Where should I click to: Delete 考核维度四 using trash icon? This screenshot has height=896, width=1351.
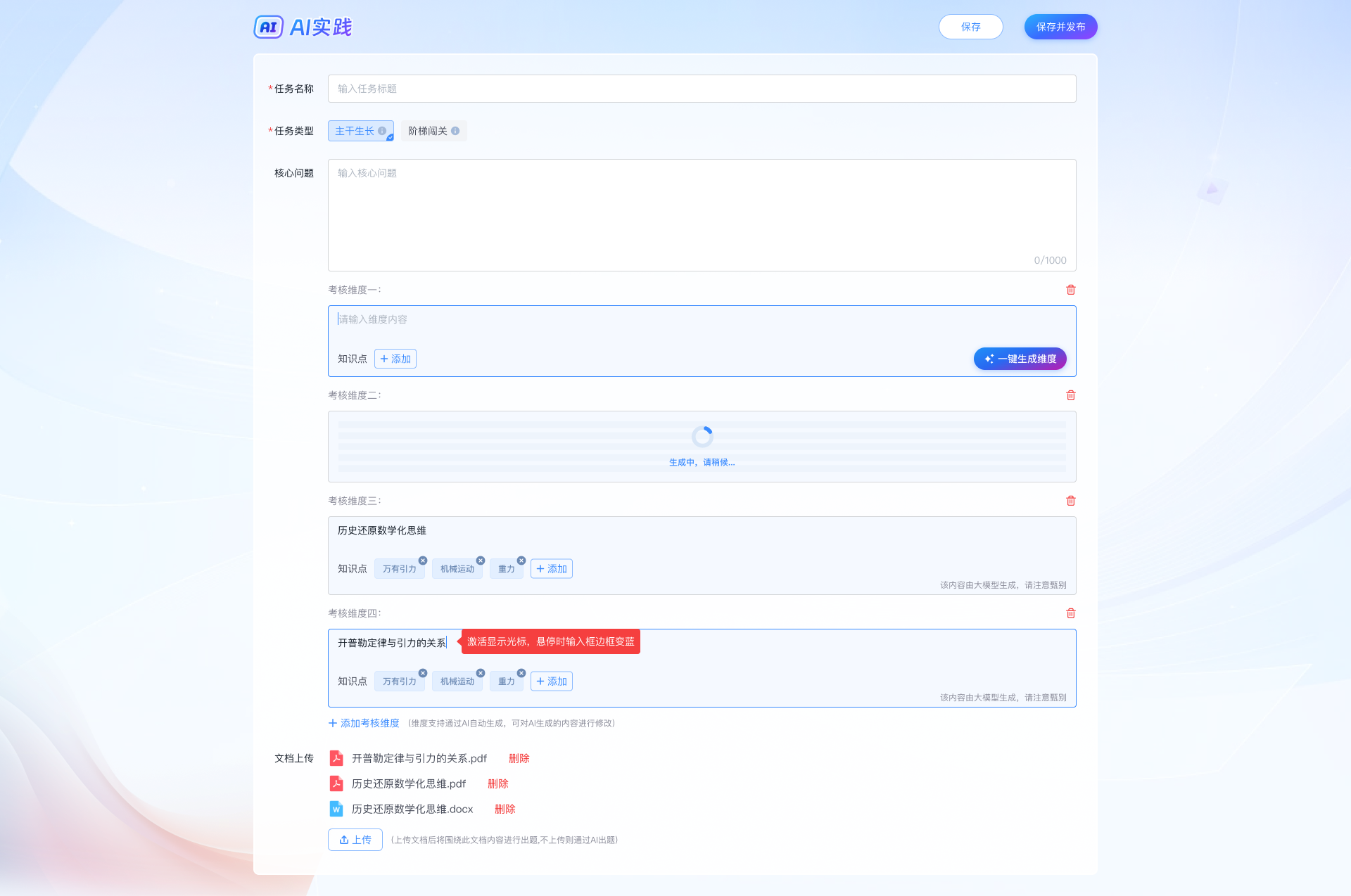(x=1070, y=613)
